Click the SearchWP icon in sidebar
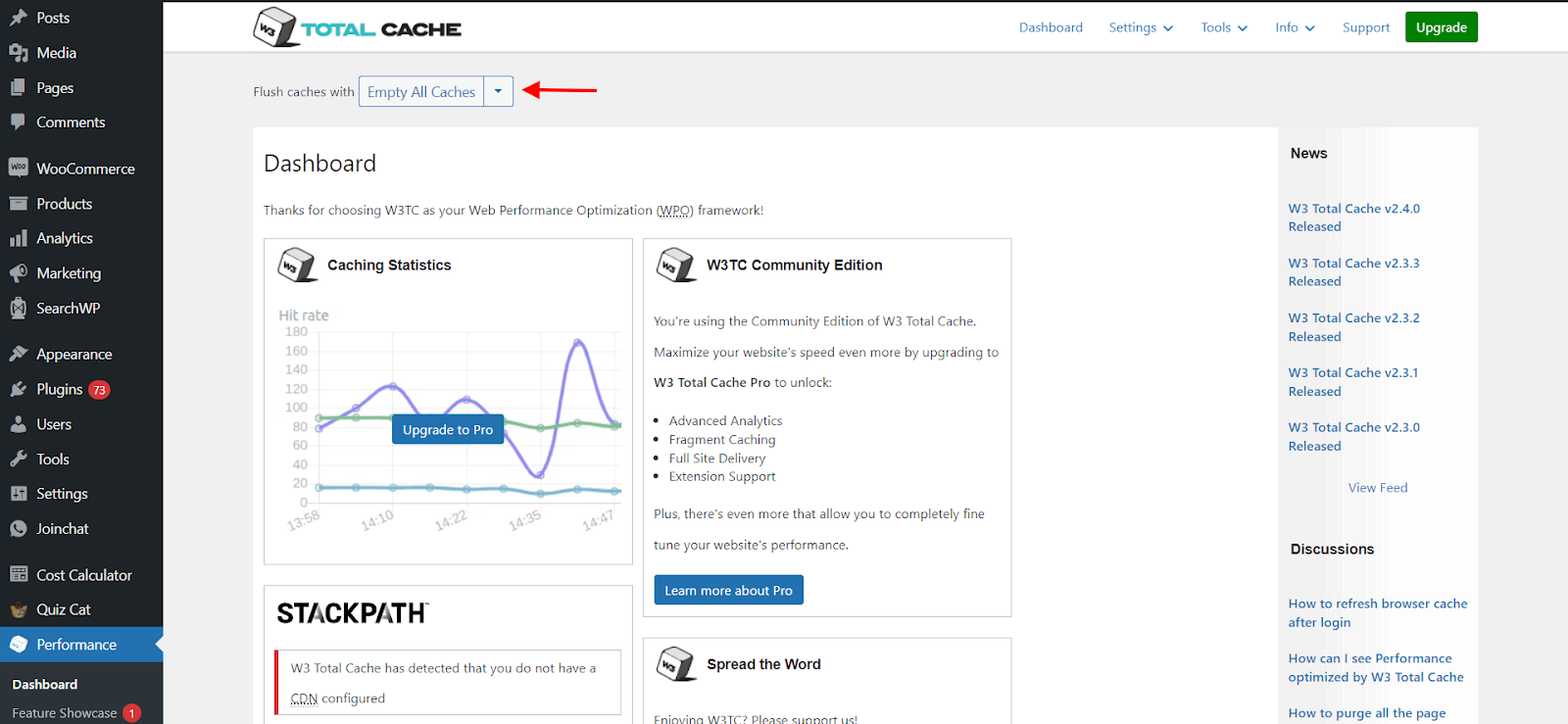The image size is (1568, 724). [19, 308]
